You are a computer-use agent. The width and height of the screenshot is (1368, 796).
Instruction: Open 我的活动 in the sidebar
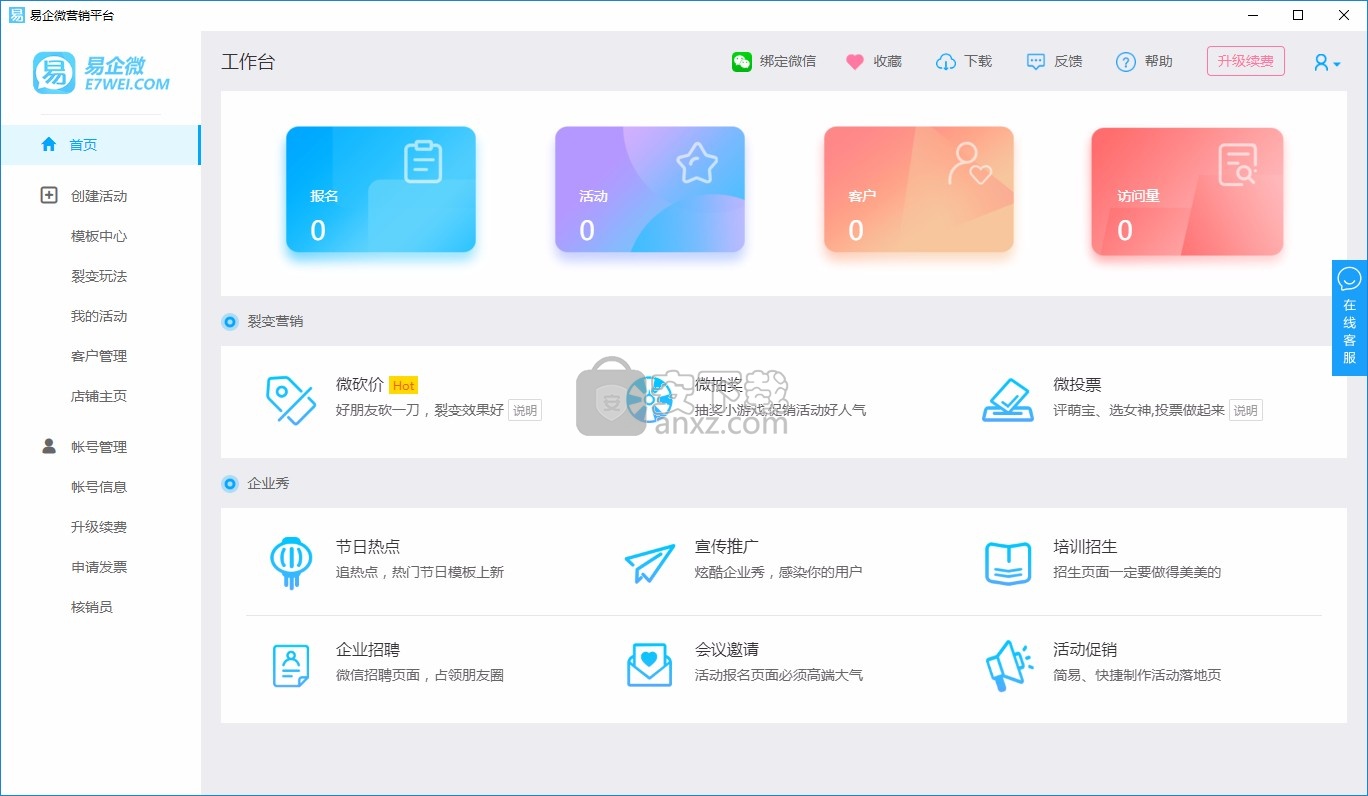click(x=99, y=316)
